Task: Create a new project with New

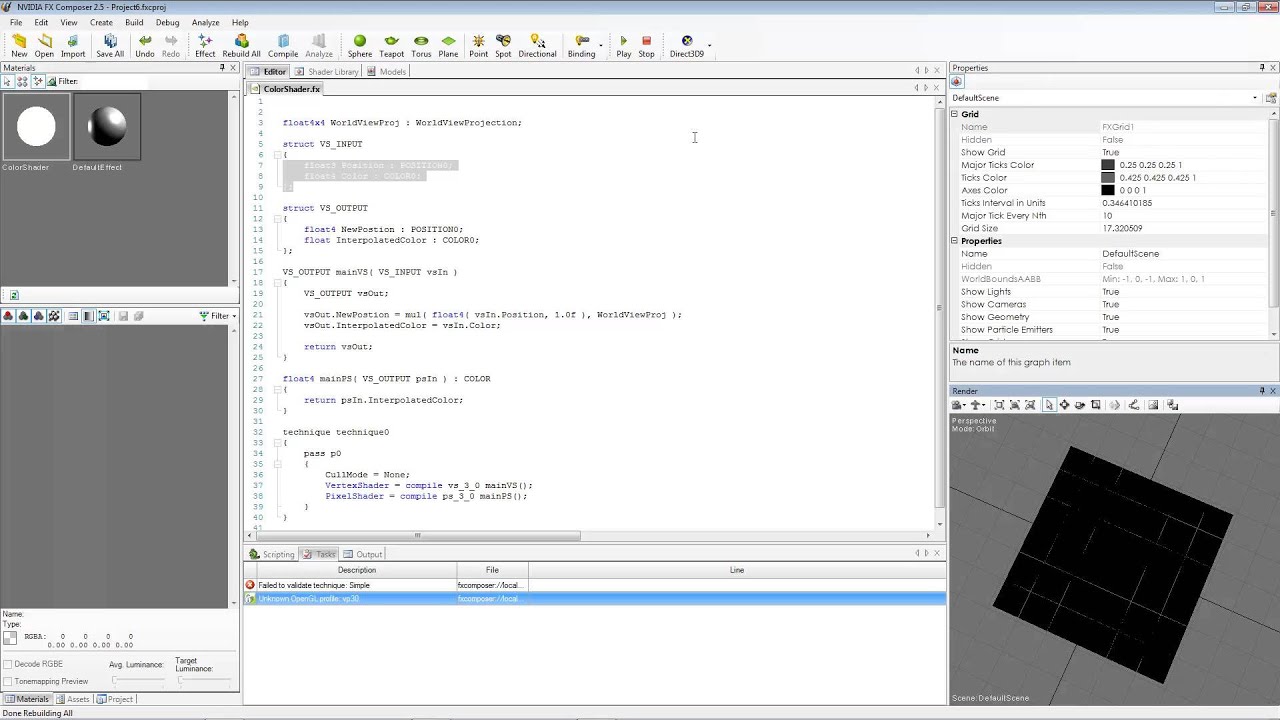Action: coord(19,46)
